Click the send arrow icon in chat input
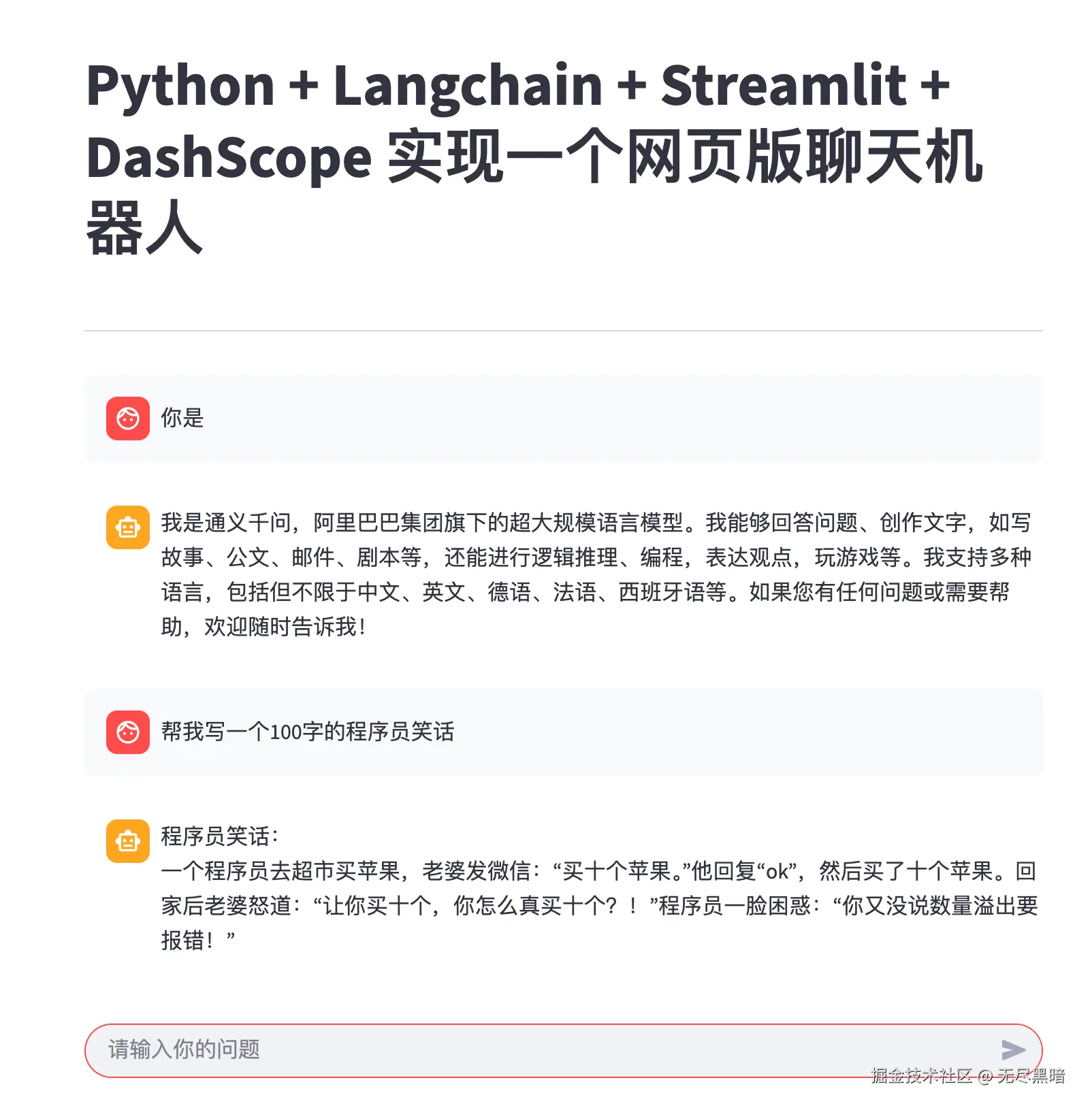 click(x=1013, y=1049)
